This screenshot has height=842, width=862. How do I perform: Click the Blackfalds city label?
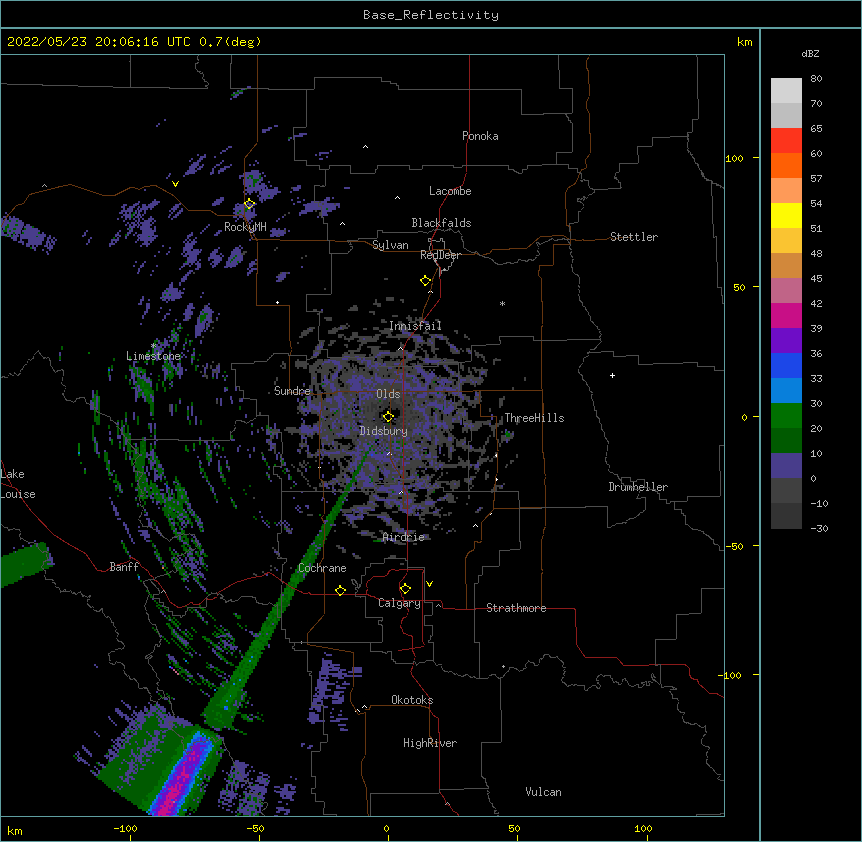441,223
